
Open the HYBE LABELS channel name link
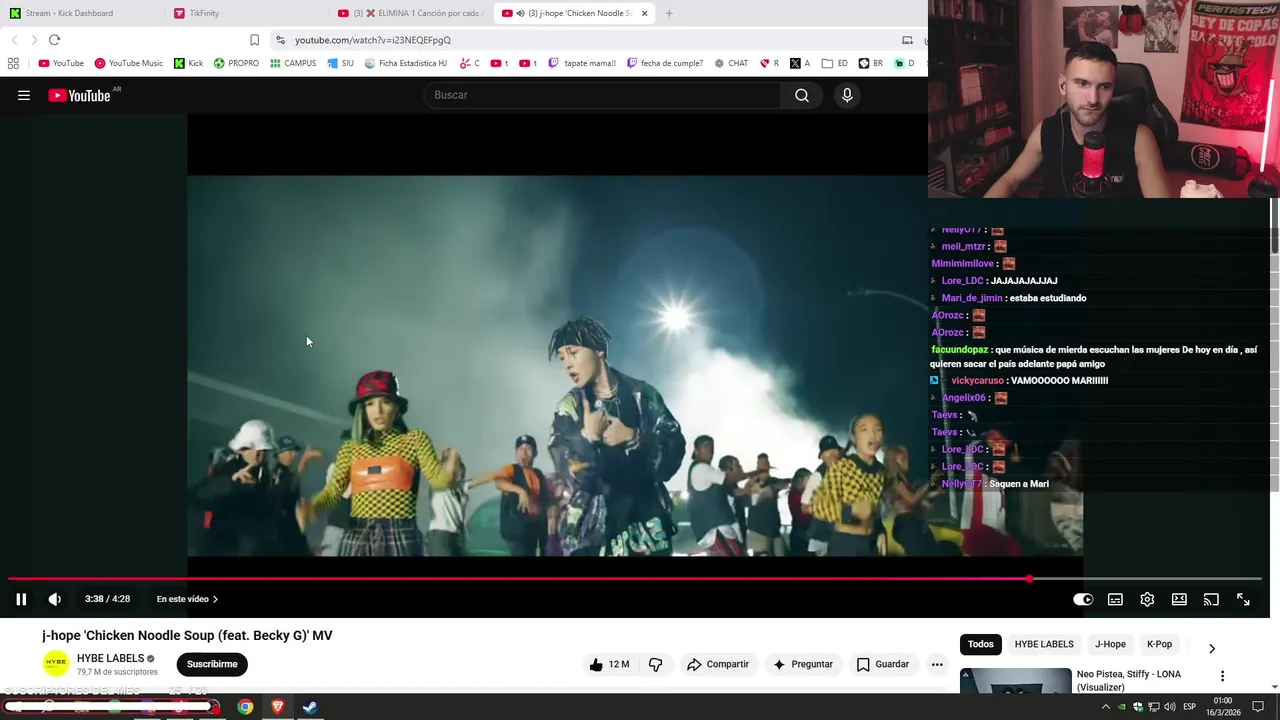[x=110, y=658]
